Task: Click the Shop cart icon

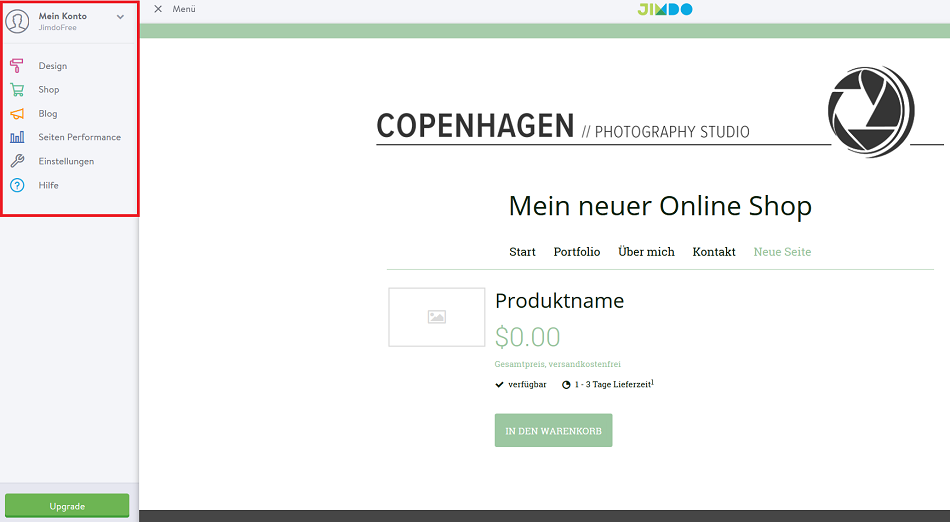Action: [17, 90]
